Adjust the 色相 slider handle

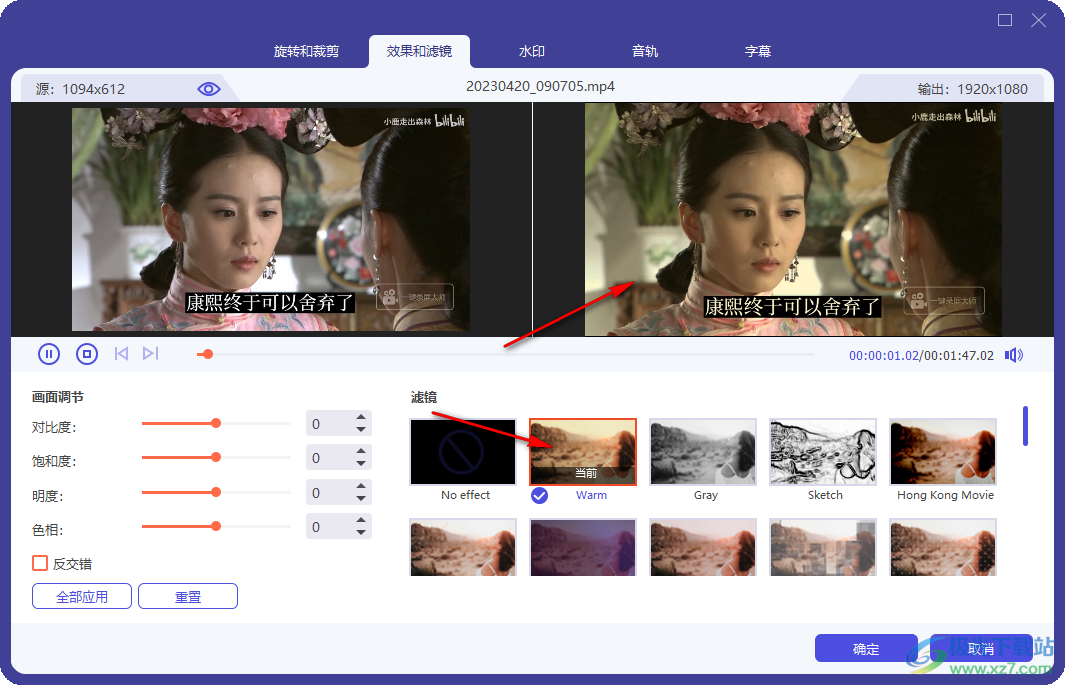point(216,526)
